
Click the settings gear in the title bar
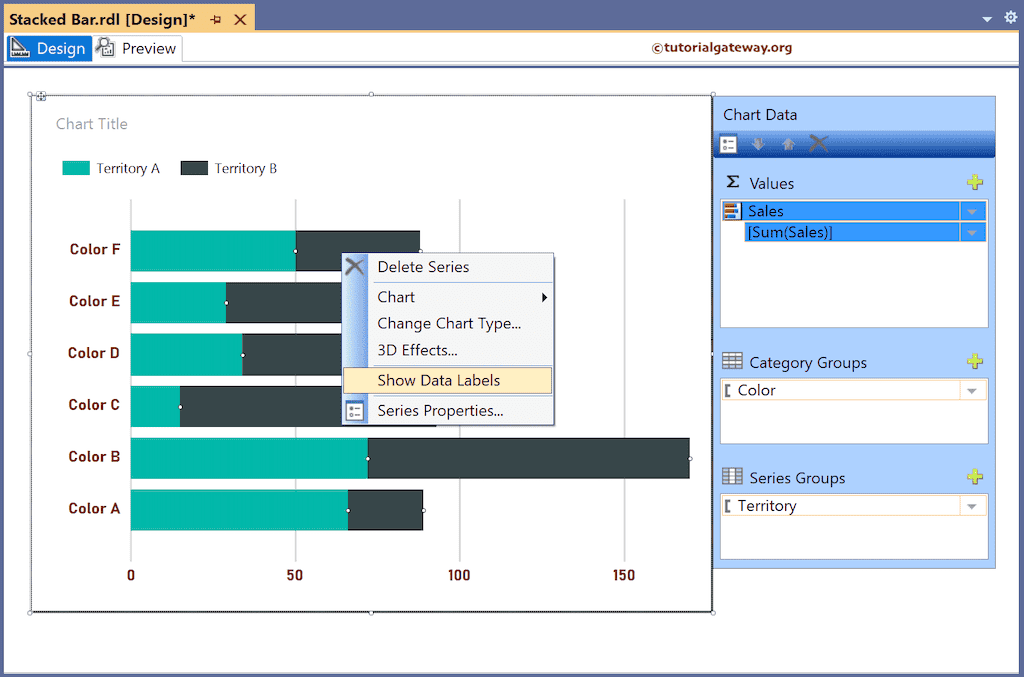tap(1009, 17)
